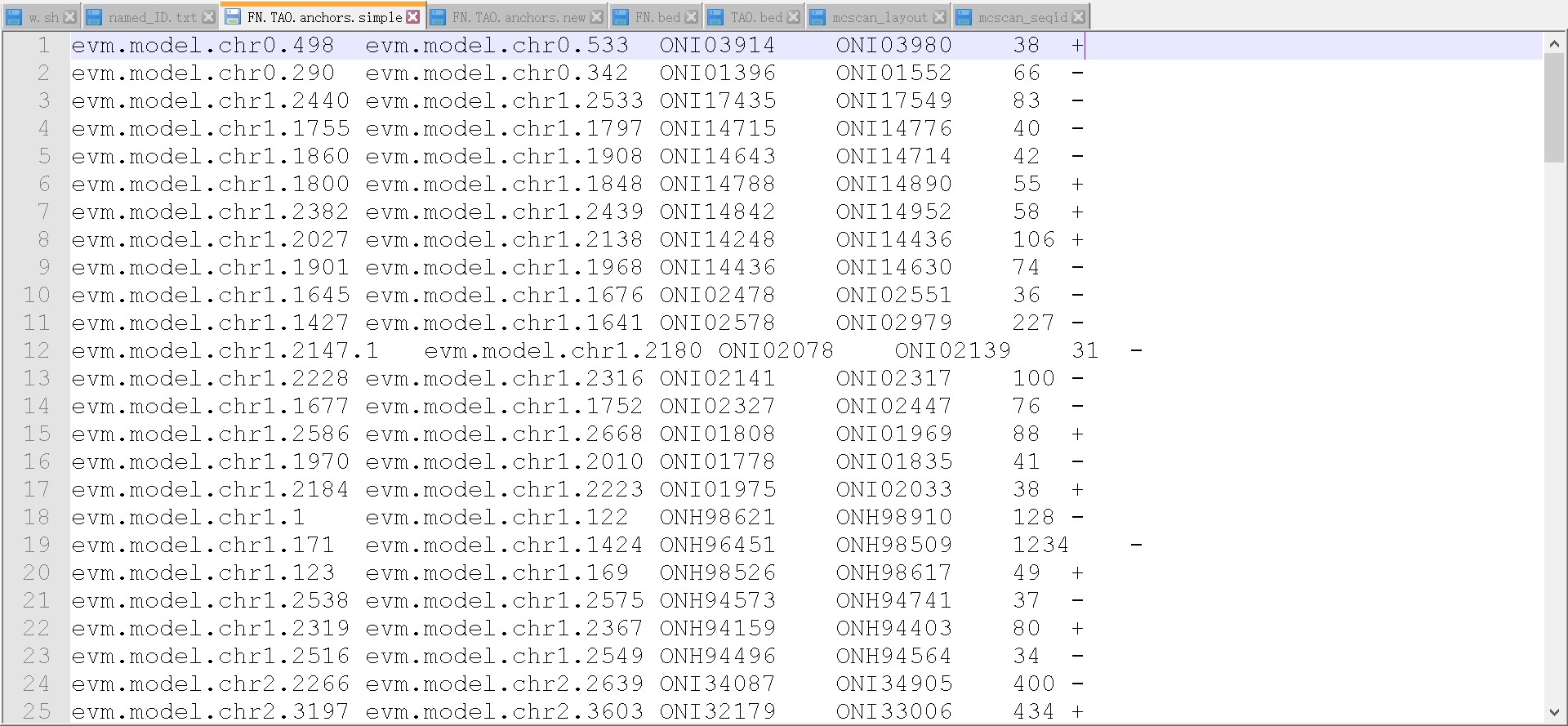
Task: Close the FN.TAO.anchors.new tab
Action: pyautogui.click(x=597, y=17)
